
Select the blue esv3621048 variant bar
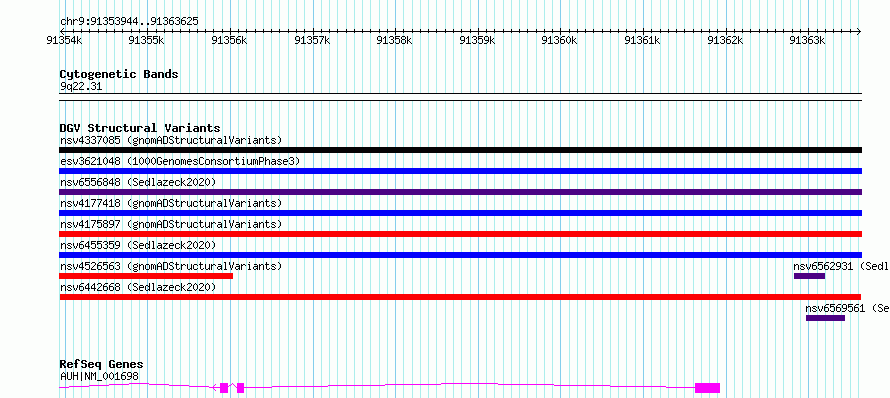460,171
